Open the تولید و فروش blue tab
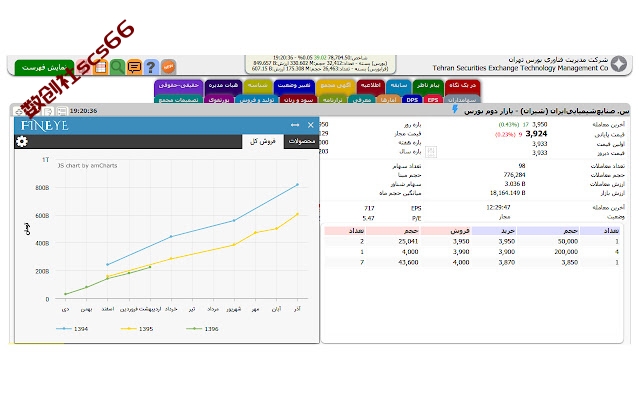Image resolution: width=640 pixels, height=400 pixels. coord(257,99)
